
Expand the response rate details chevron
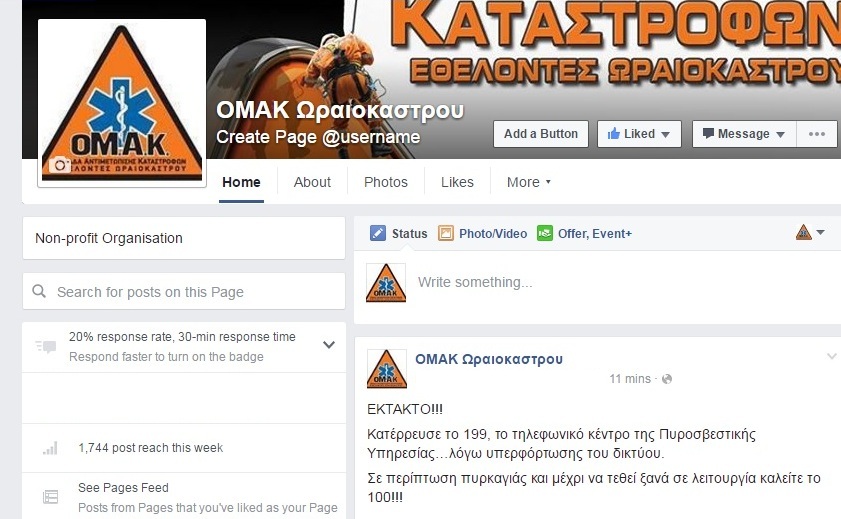[329, 345]
